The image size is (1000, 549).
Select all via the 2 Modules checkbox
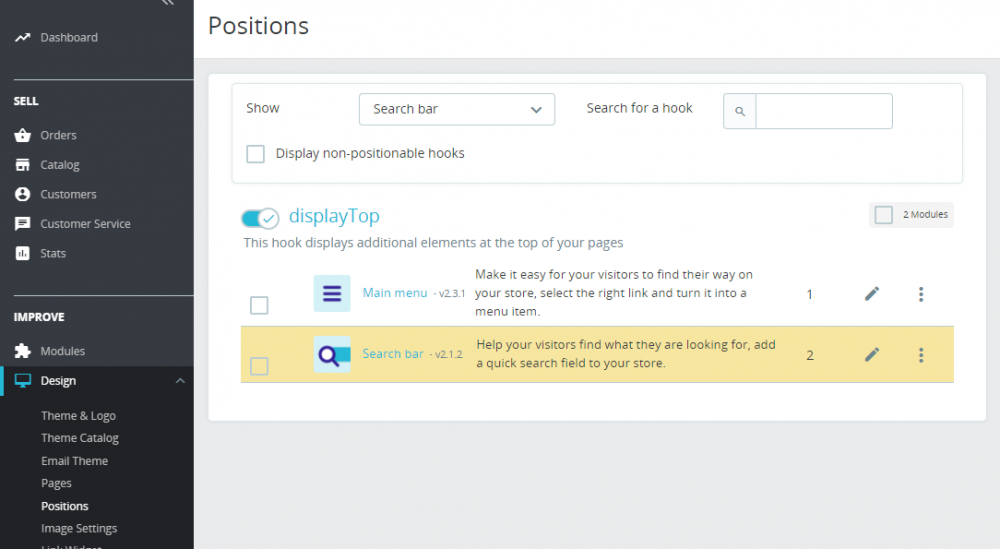pyautogui.click(x=883, y=215)
